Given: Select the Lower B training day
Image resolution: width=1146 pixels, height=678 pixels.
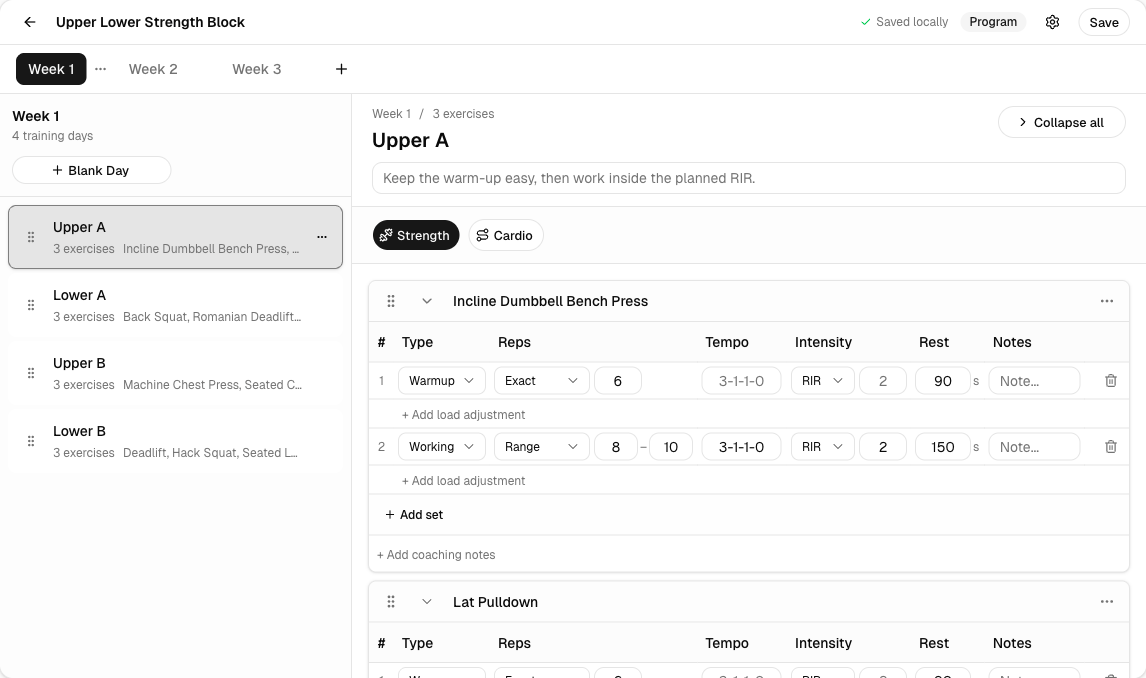Looking at the screenshot, I should pos(175,441).
